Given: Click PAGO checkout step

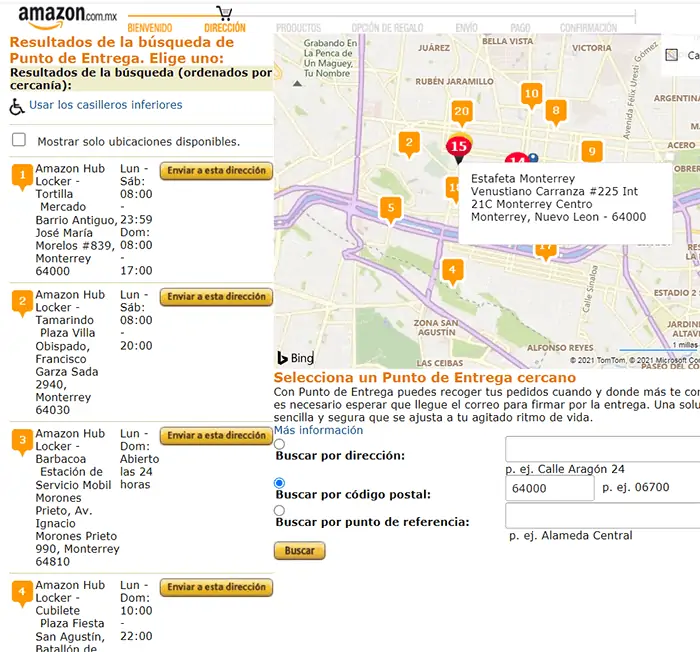Looking at the screenshot, I should [x=520, y=28].
